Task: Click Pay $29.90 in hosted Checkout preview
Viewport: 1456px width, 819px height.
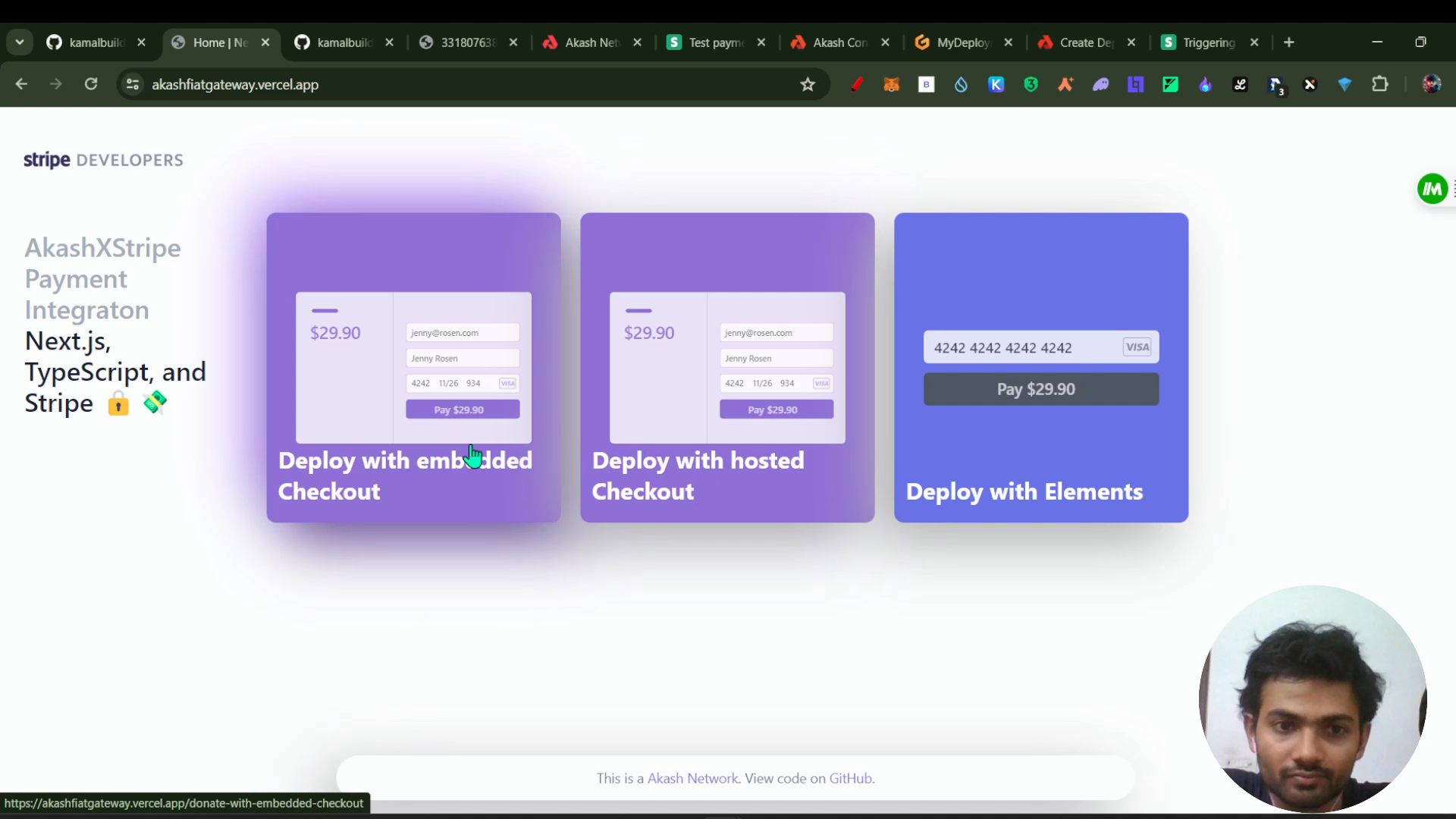Action: pyautogui.click(x=777, y=409)
